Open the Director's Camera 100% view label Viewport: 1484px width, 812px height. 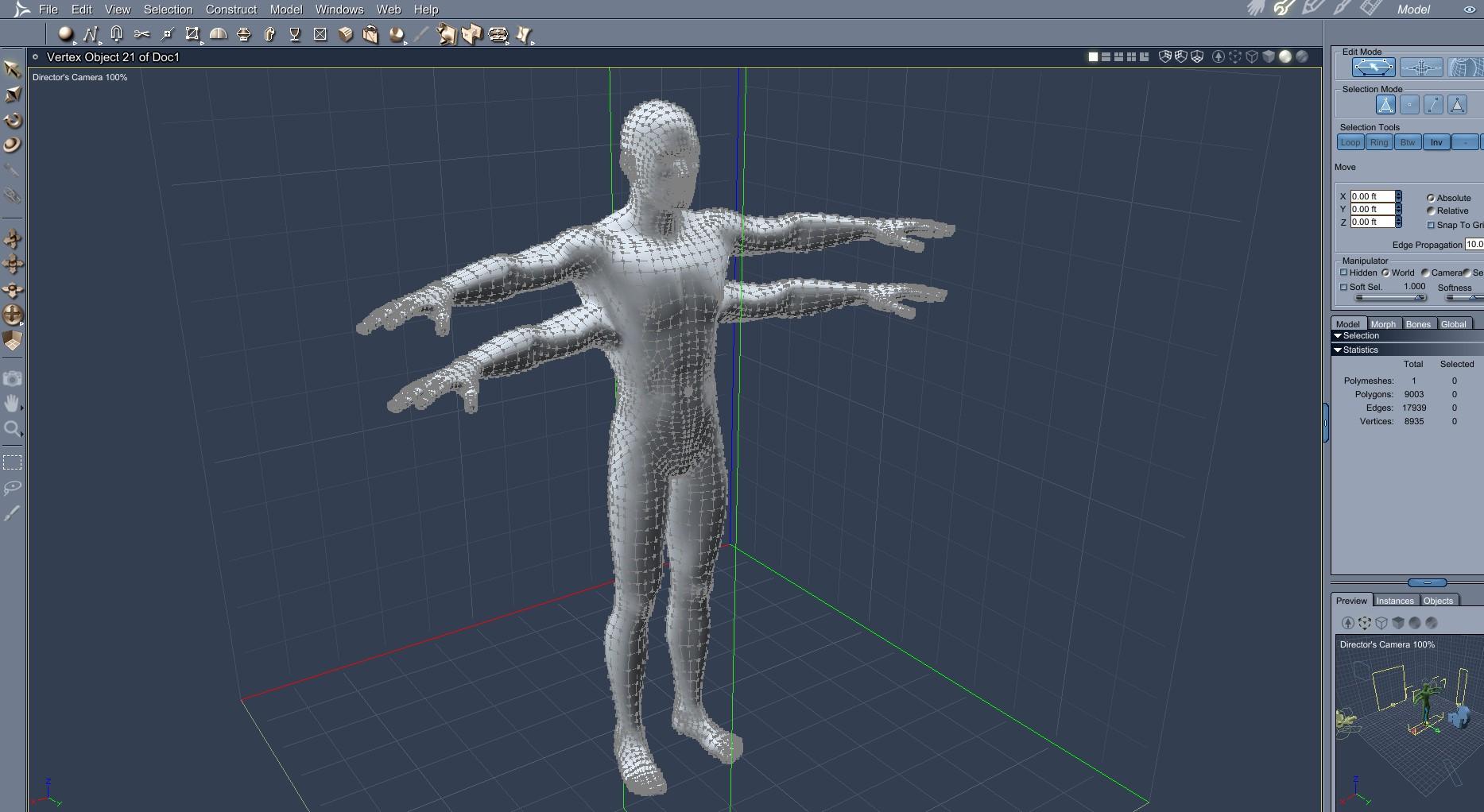(79, 77)
